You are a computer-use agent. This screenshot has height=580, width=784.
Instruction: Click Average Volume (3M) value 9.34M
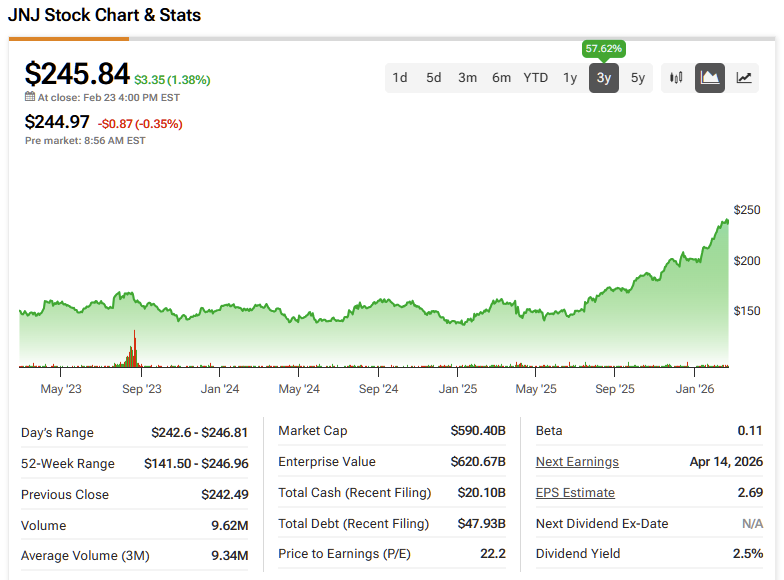point(230,556)
